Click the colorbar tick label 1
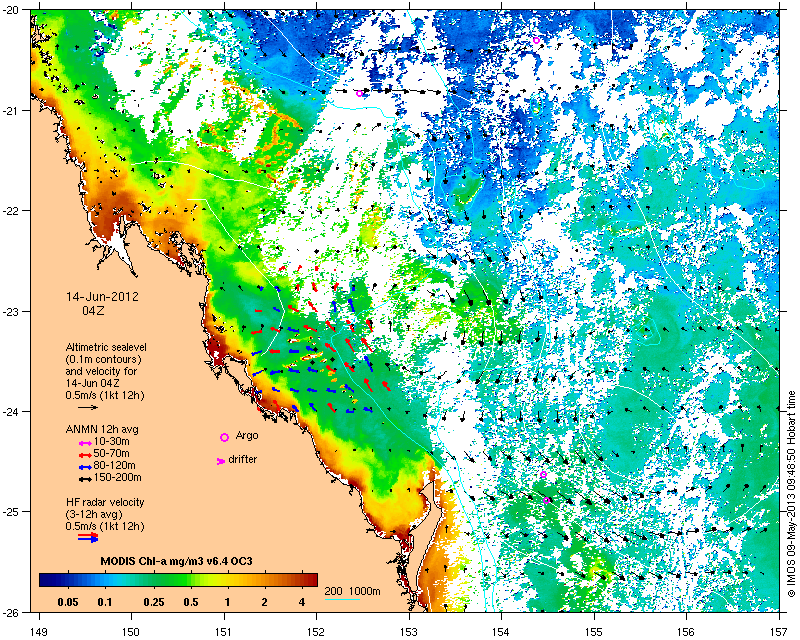Image resolution: width=800 pixels, height=640 pixels. (x=227, y=602)
